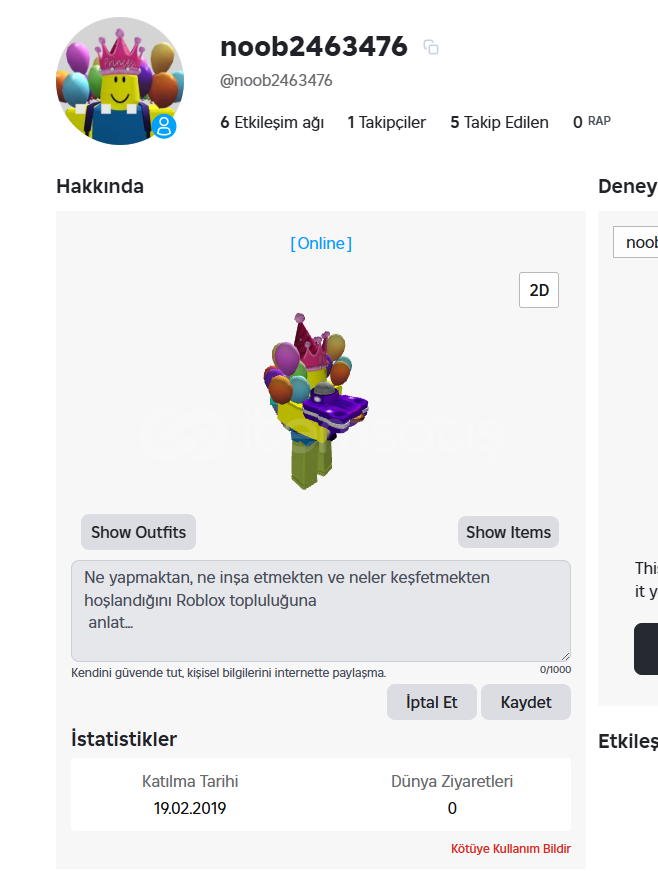This screenshot has width=658, height=871.
Task: Click the [Online] status text
Action: pyautogui.click(x=321, y=243)
